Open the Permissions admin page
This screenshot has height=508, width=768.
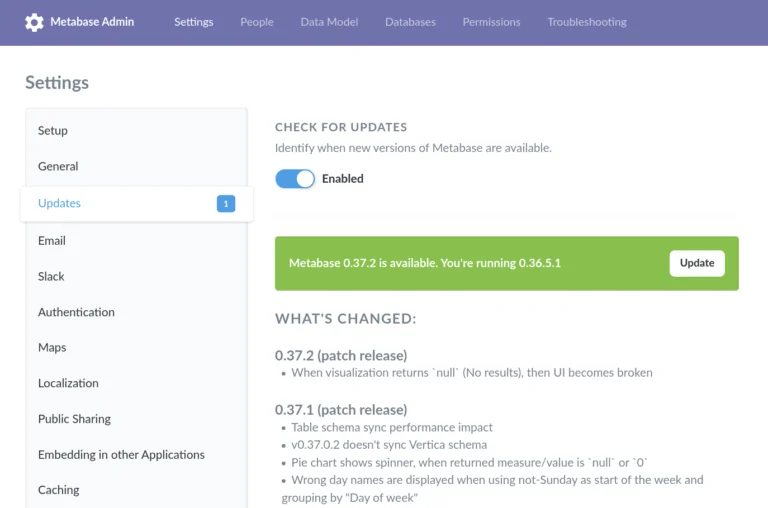[x=491, y=22]
